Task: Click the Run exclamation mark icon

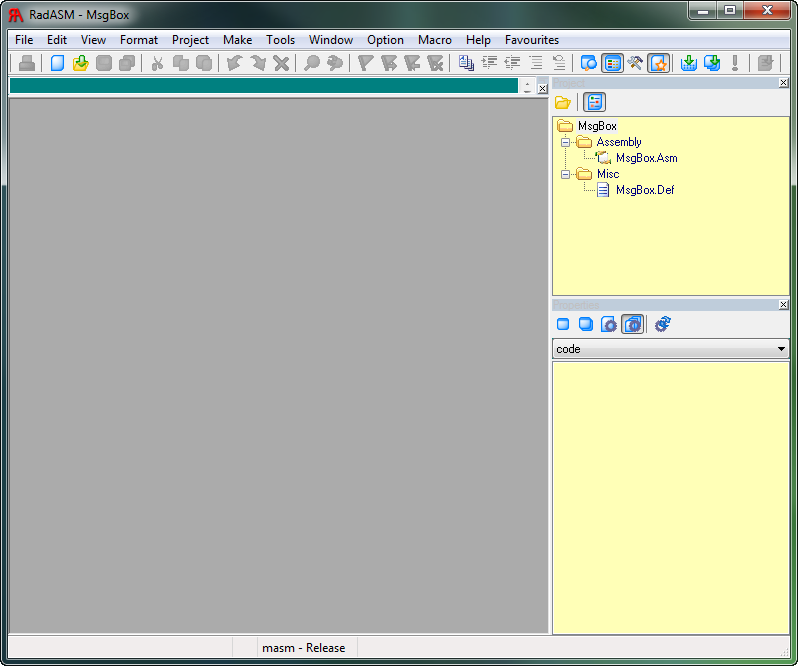Action: pyautogui.click(x=735, y=64)
